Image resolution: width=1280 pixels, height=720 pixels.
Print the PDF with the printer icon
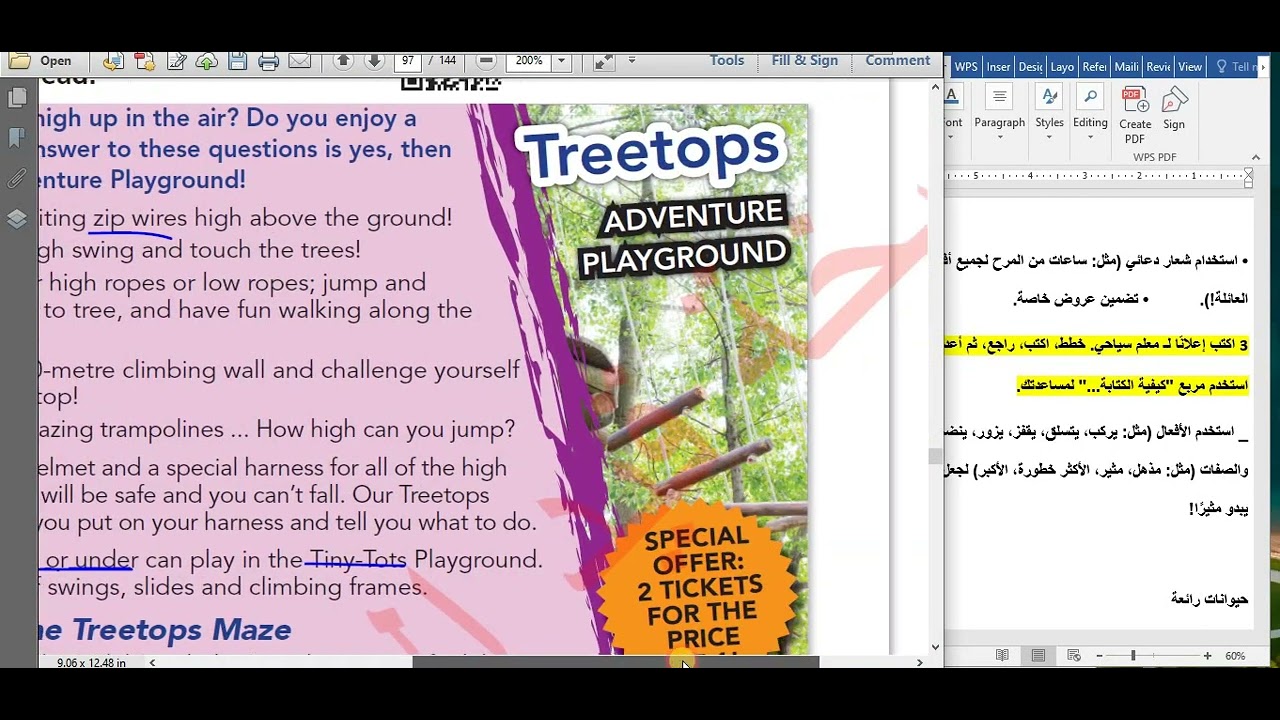pyautogui.click(x=268, y=61)
